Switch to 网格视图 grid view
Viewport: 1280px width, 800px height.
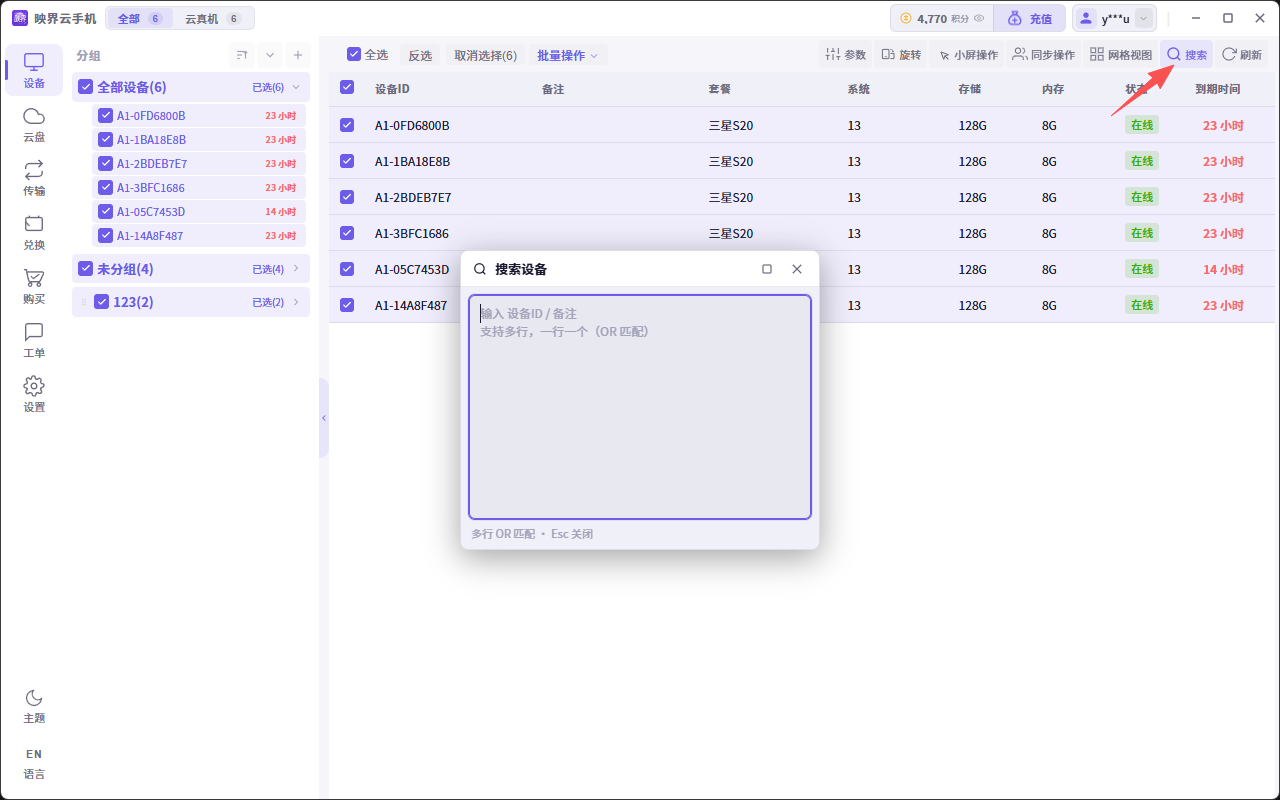1121,55
